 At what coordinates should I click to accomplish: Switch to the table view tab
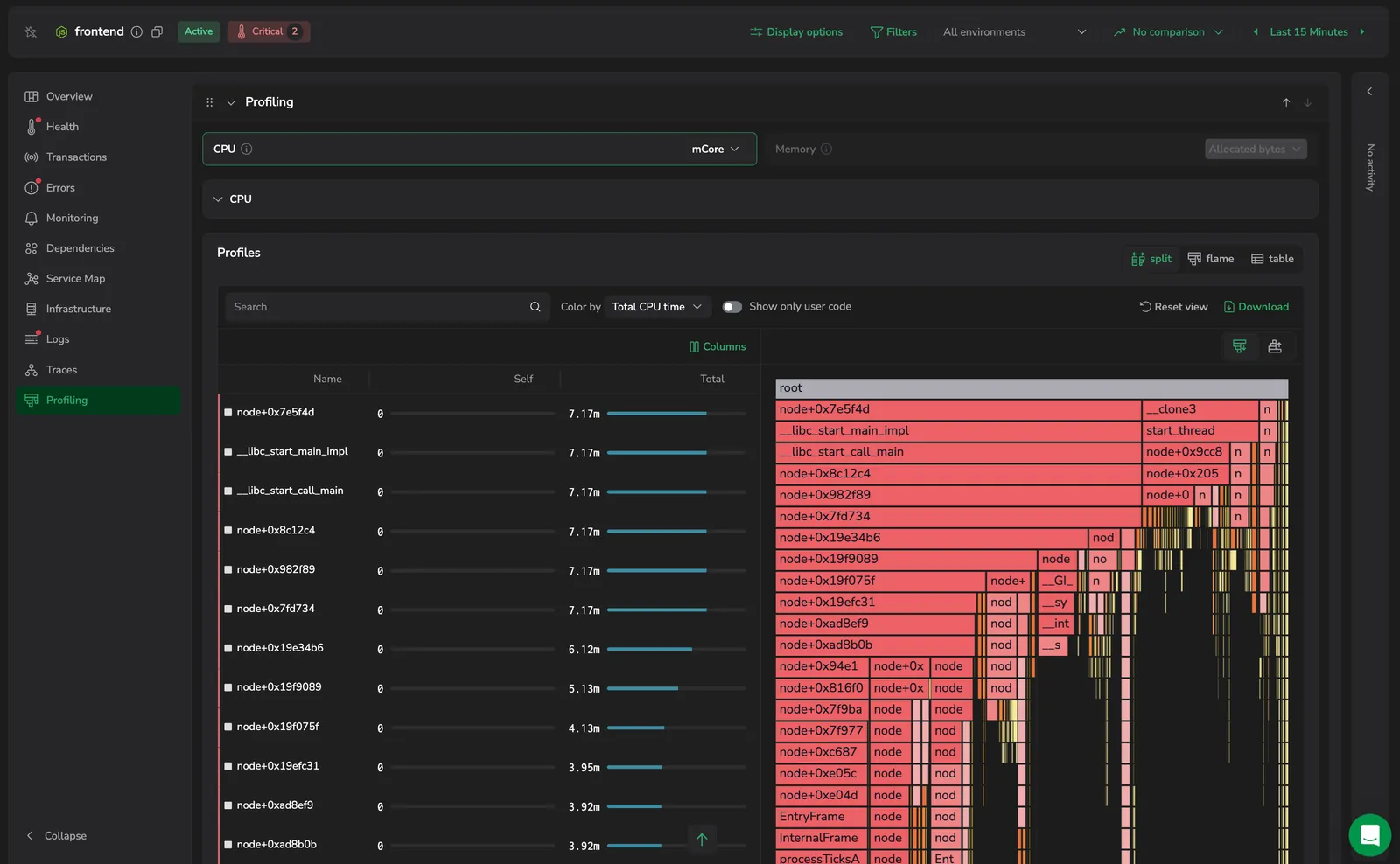(x=1272, y=259)
